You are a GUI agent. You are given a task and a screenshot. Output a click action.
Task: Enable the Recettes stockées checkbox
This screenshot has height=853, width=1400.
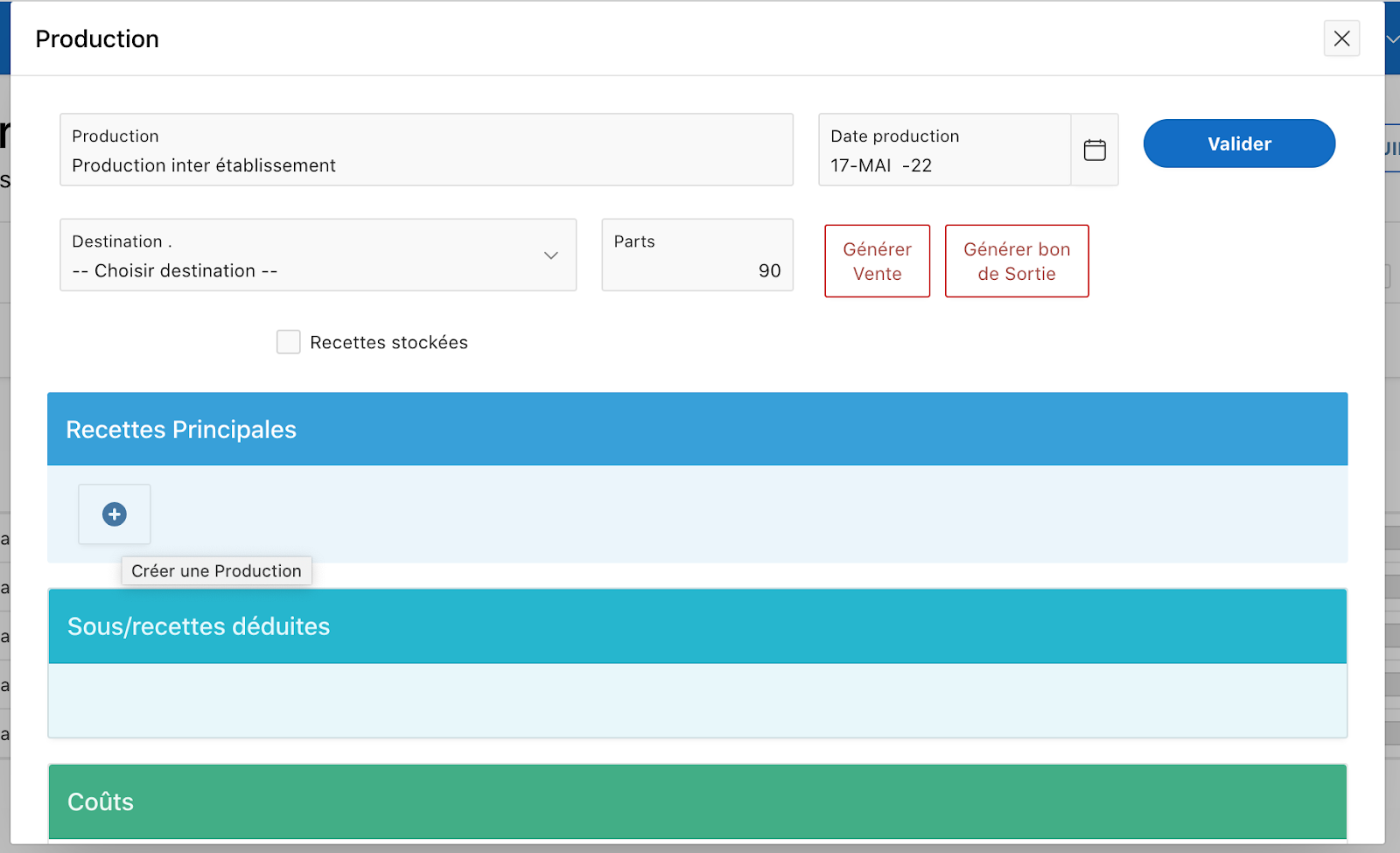tap(289, 342)
